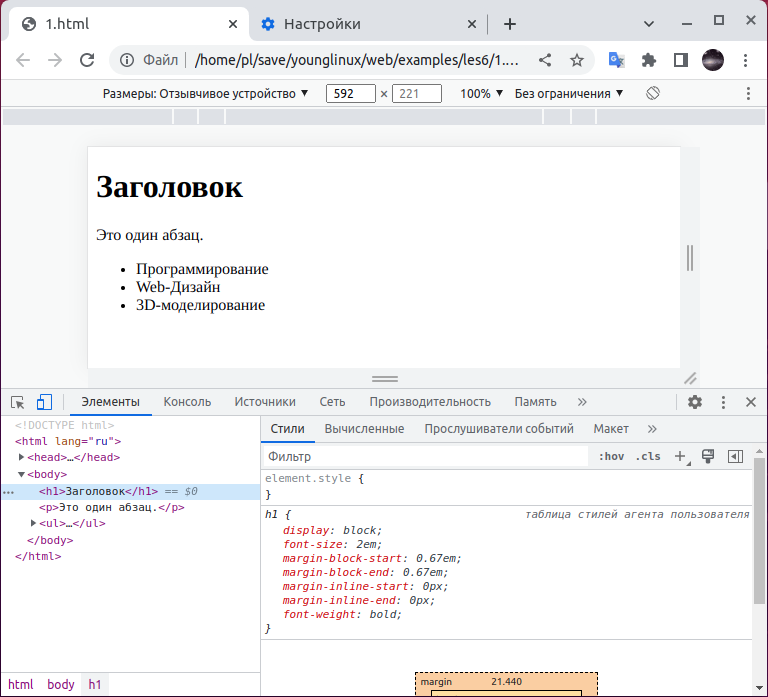Open the Производительность tab
The height and width of the screenshot is (697, 768).
430,402
